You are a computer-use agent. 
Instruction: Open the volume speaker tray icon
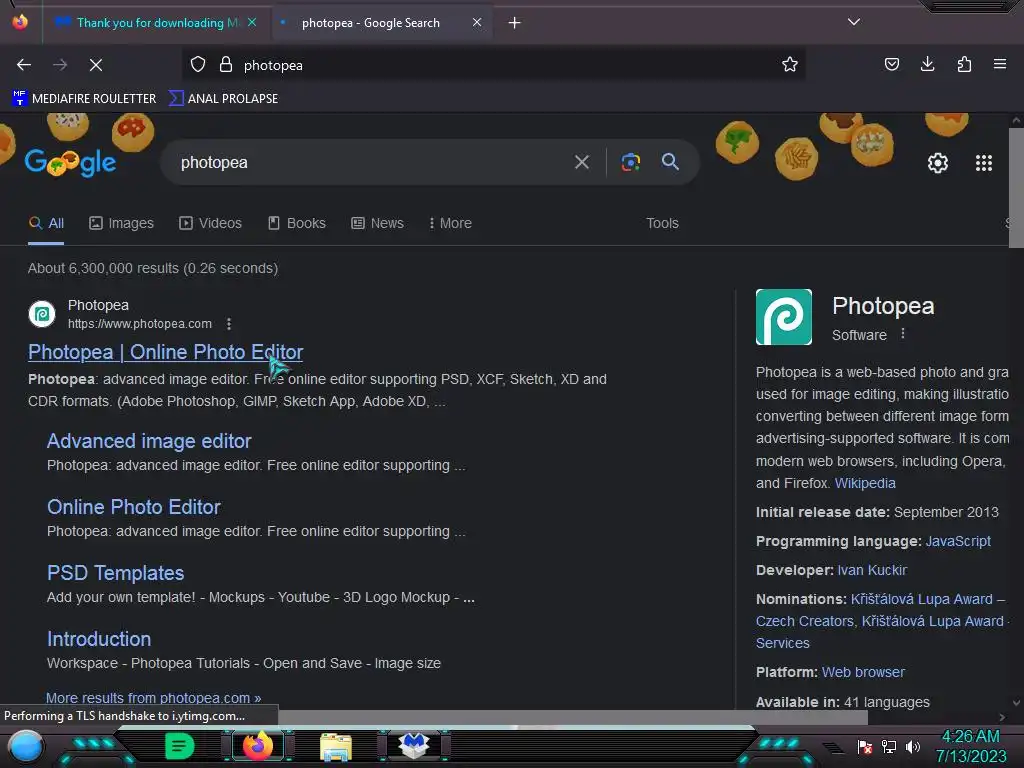(913, 746)
